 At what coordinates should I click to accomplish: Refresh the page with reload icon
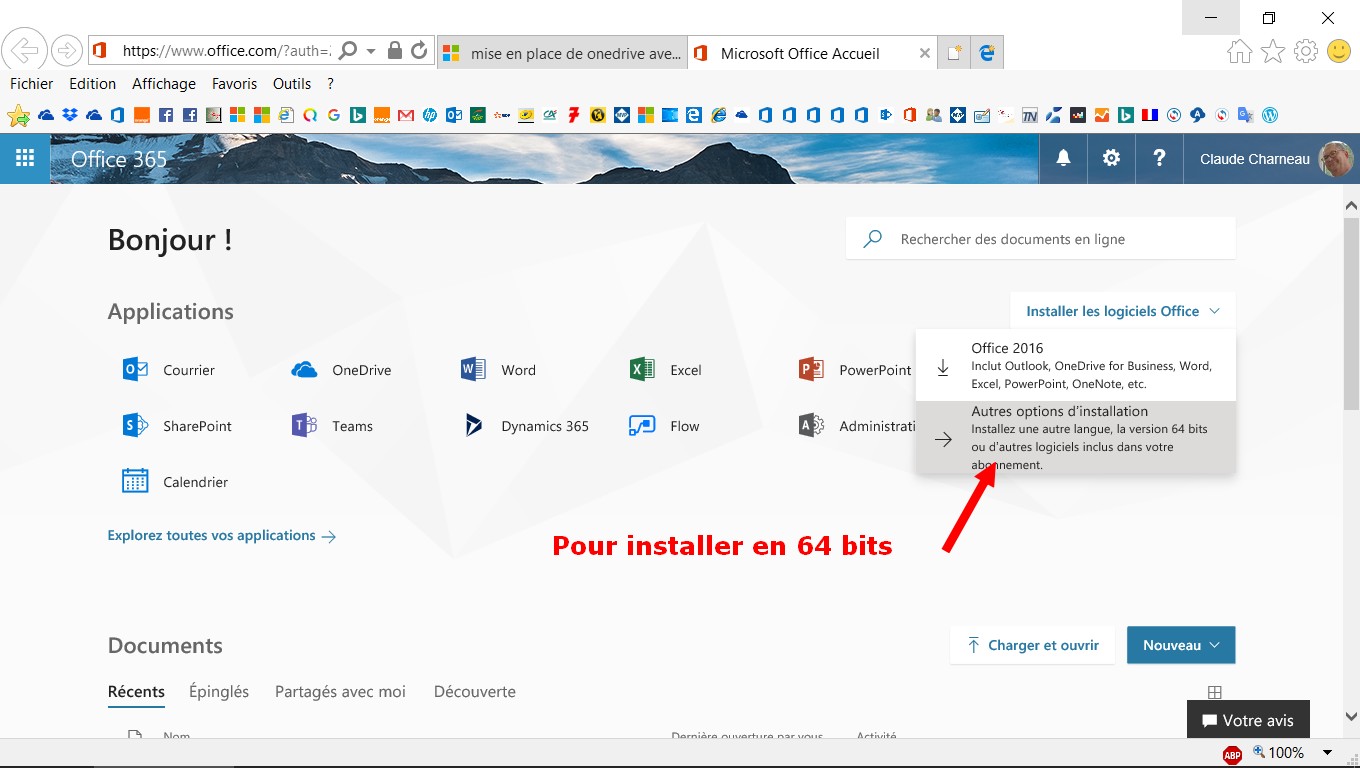pos(419,50)
